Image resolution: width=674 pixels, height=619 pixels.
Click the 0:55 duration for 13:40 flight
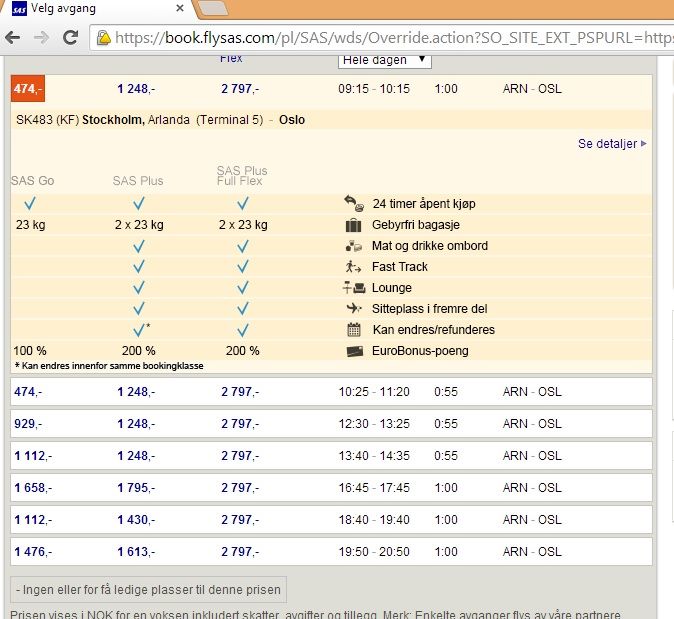tap(446, 456)
